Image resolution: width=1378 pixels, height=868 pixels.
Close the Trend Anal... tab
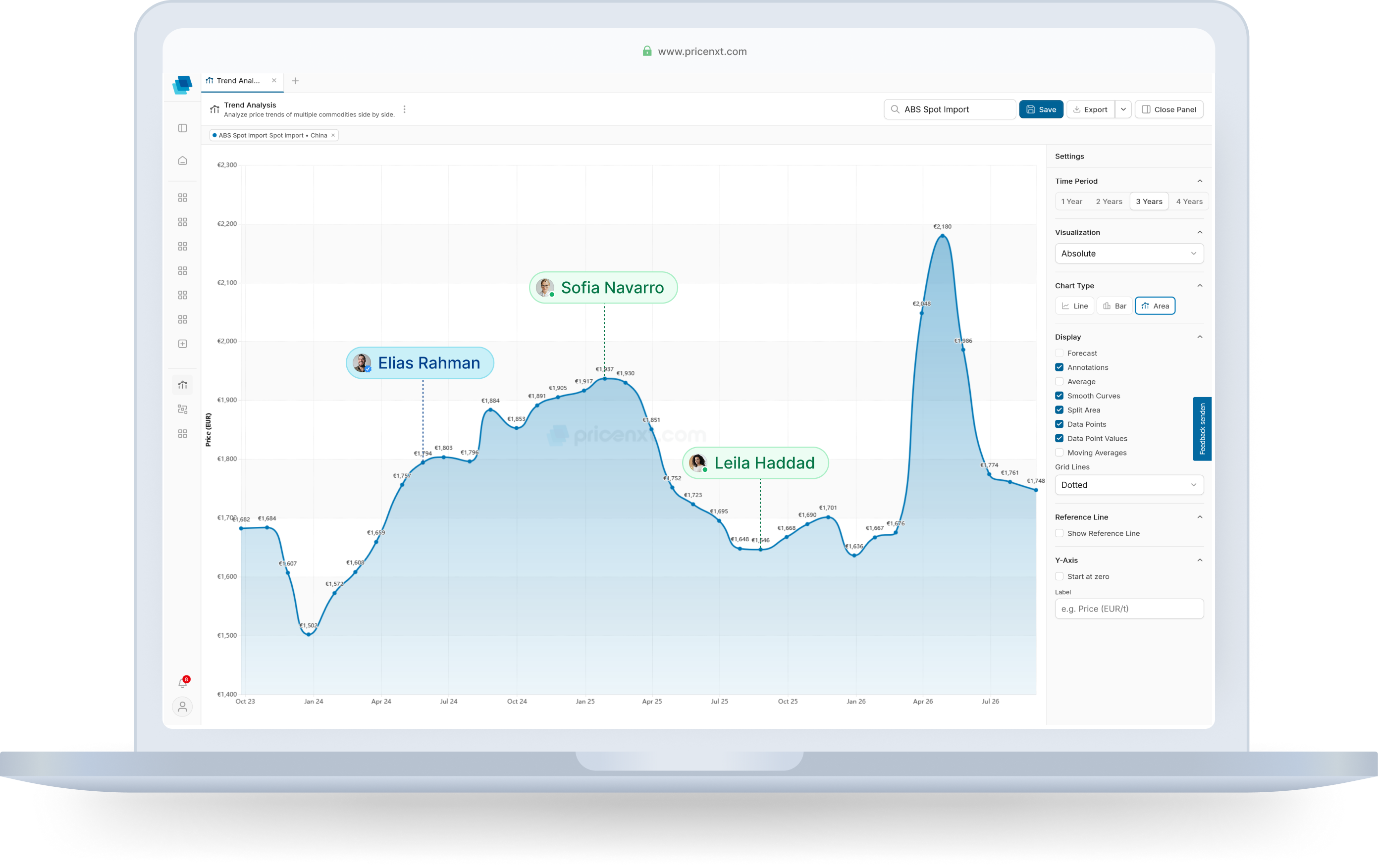click(274, 81)
